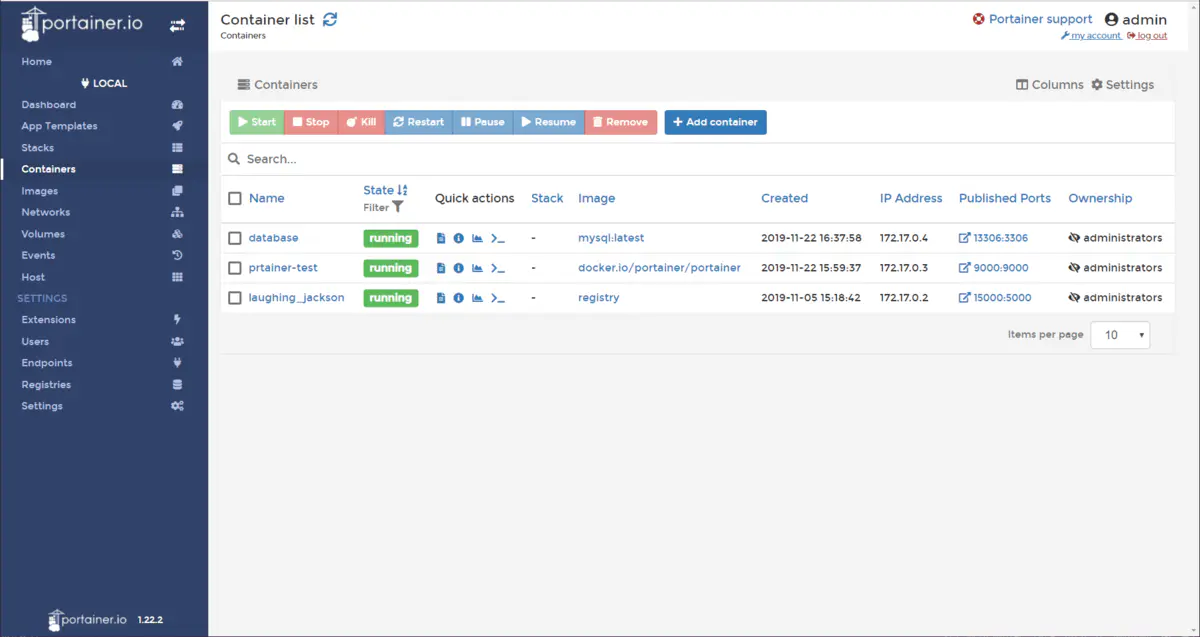Go to Home in sidebar
Viewport: 1200px width, 637px height.
tap(104, 62)
